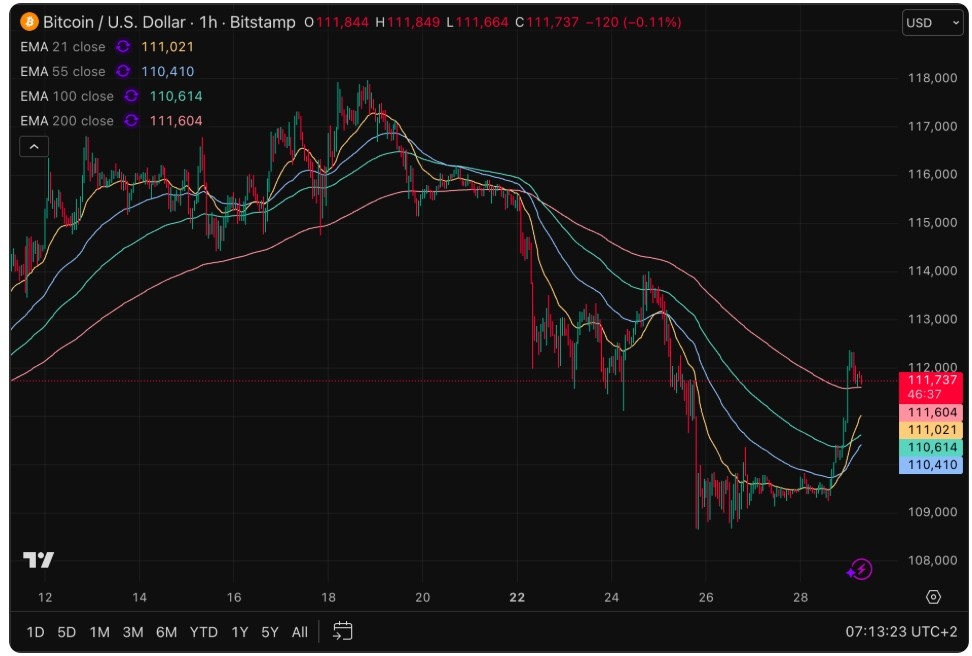Click the bold 22 date axis label

point(517,597)
